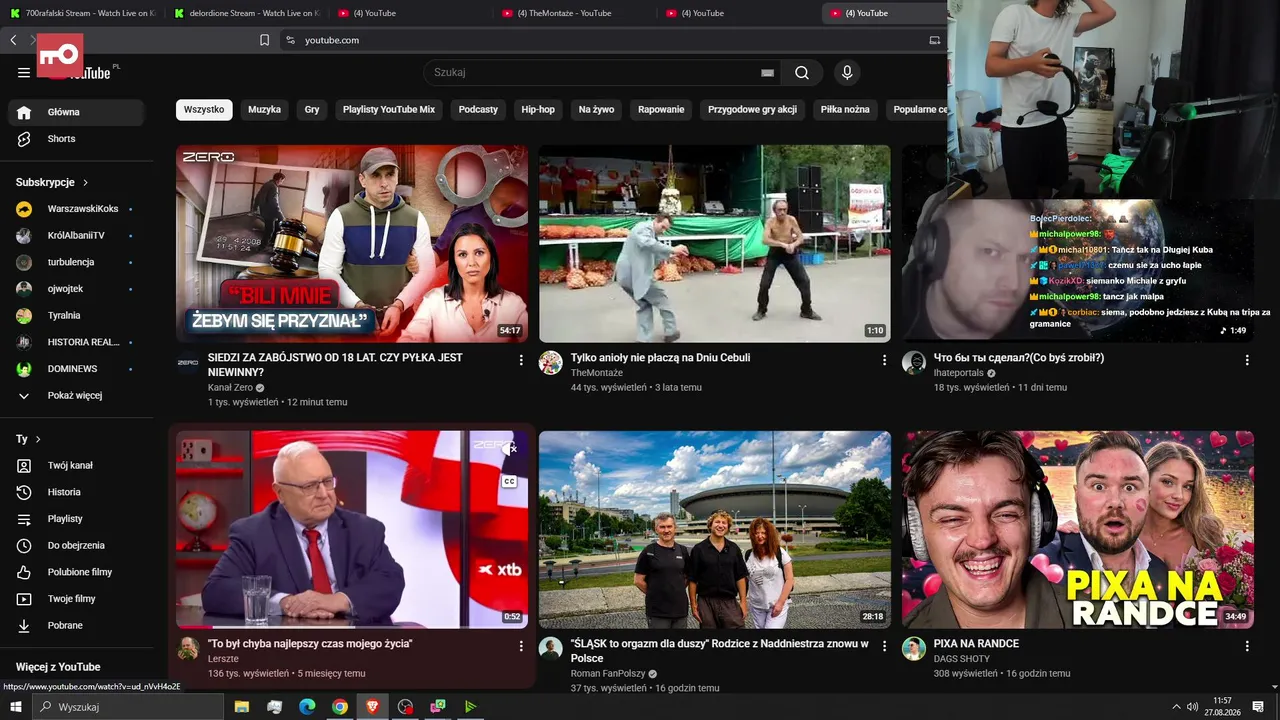The image size is (1280, 720).
Task: Open the Roman FanPolszy channel avatar
Action: tap(551, 648)
